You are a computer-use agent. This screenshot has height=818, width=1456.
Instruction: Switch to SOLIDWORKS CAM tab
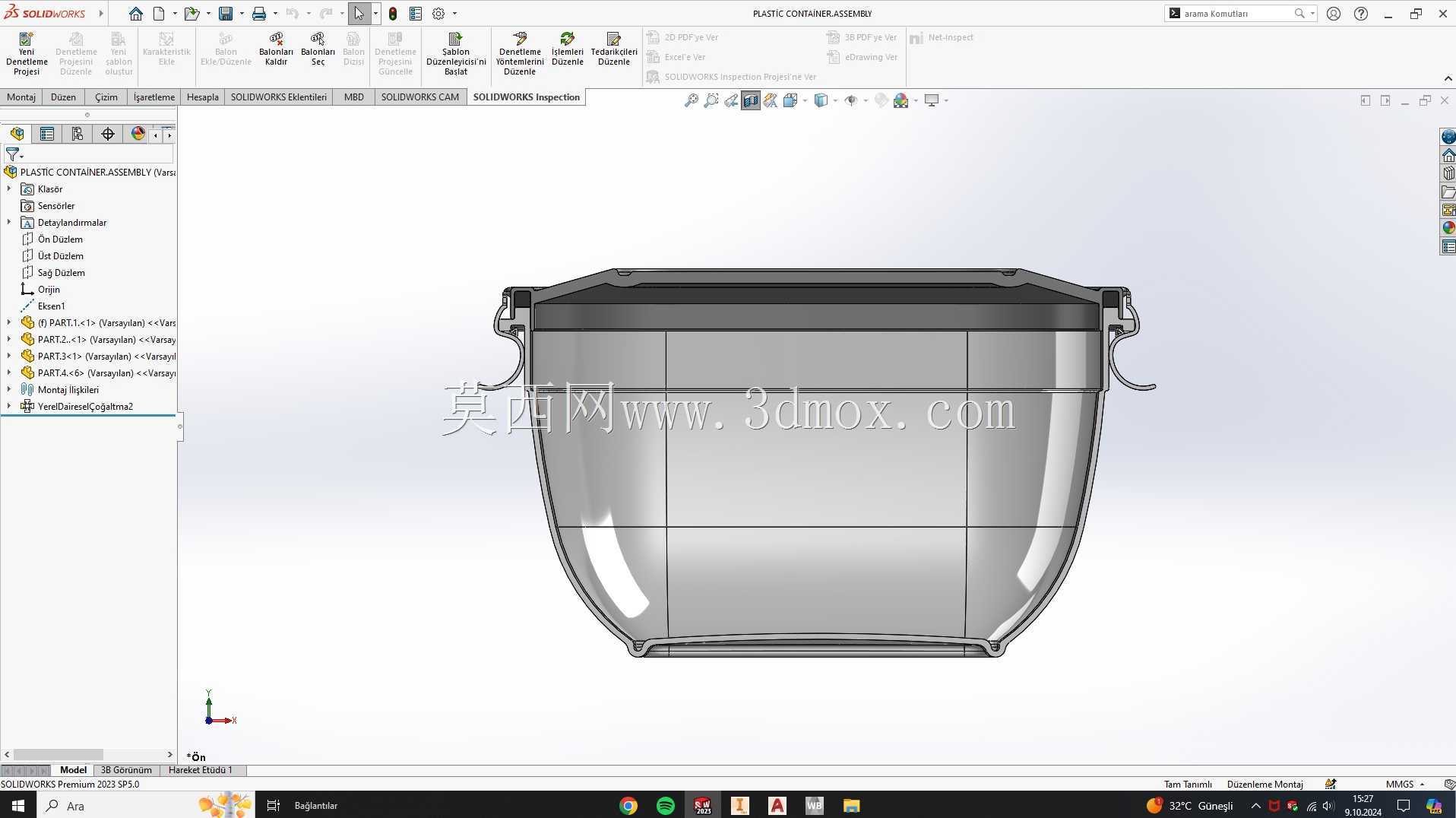[420, 97]
